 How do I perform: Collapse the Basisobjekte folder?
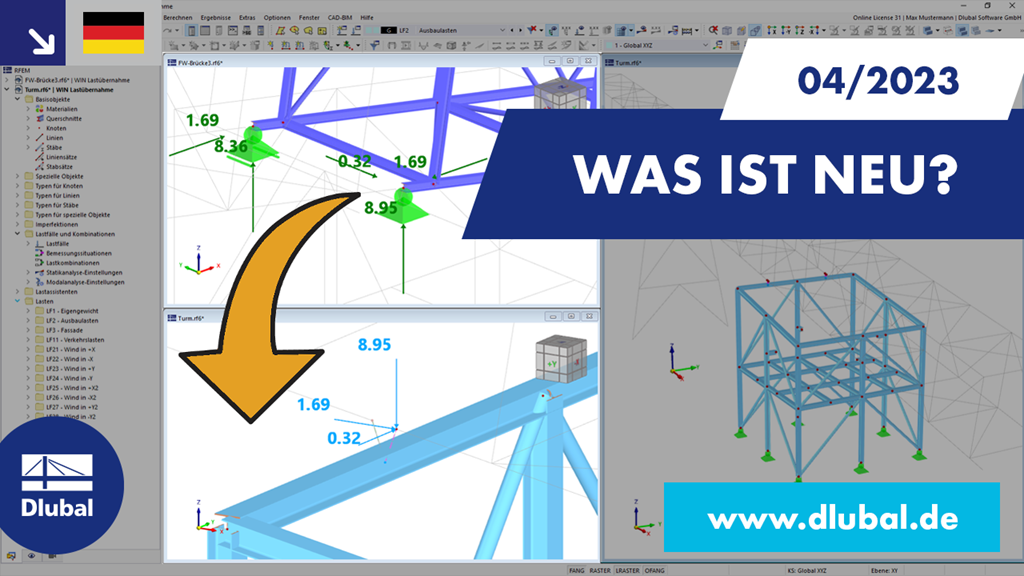18,99
